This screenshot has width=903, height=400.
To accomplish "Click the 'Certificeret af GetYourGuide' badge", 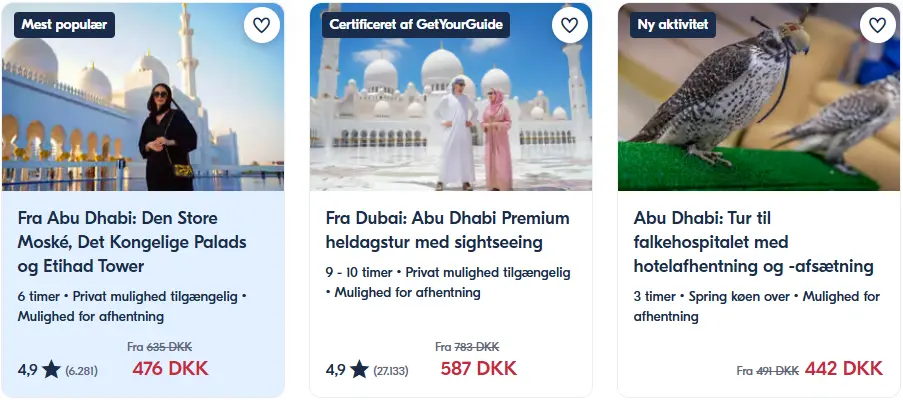I will point(416,25).
